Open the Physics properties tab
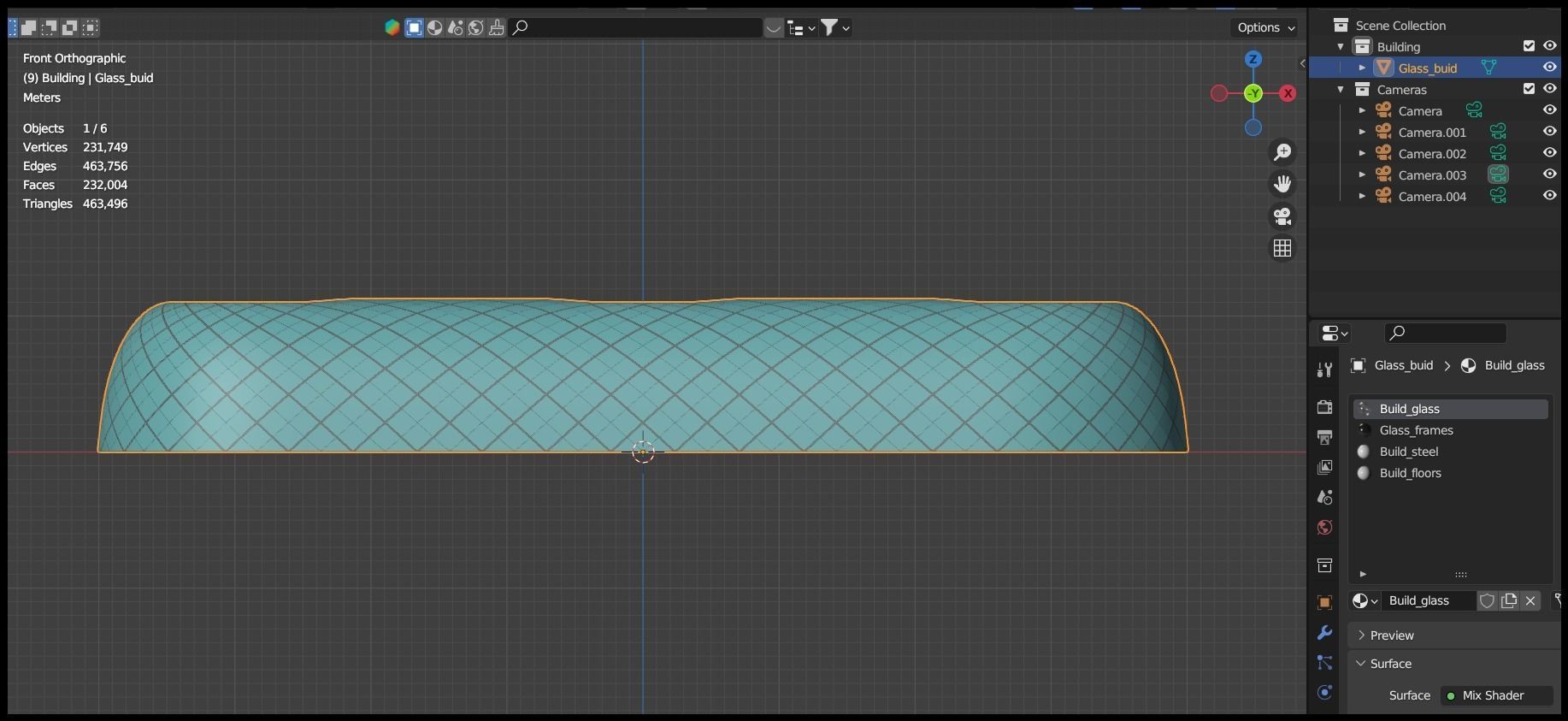Screen dimensions: 1568x721 1324,693
